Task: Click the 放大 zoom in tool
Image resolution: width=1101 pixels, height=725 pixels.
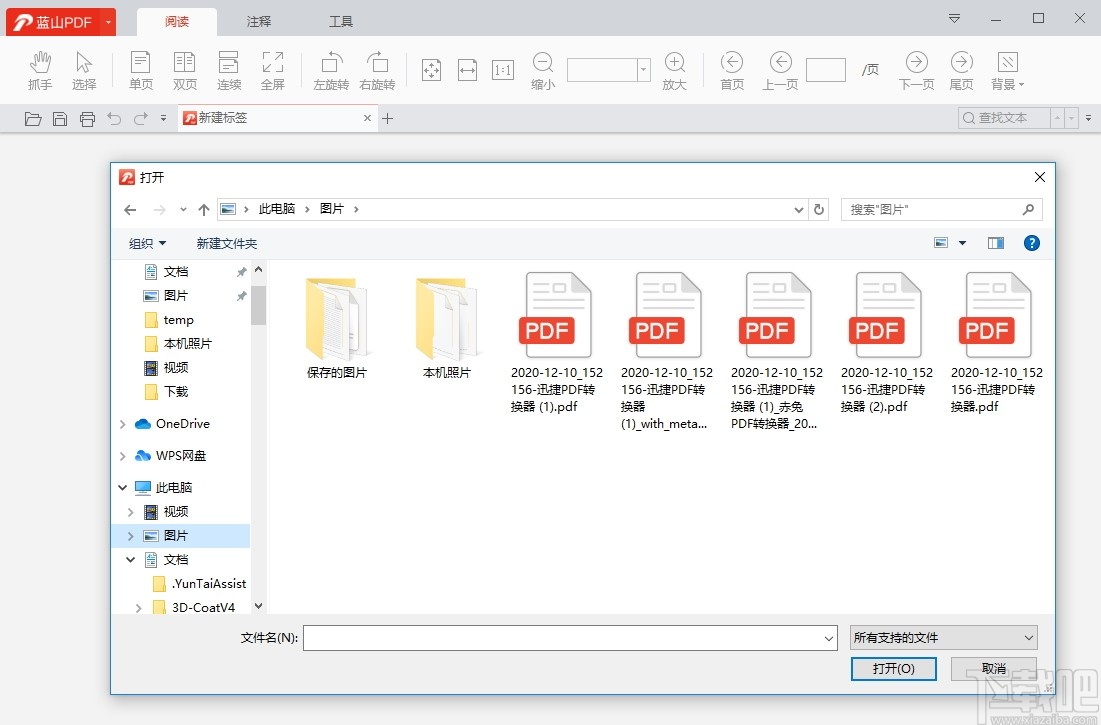Action: pos(675,69)
